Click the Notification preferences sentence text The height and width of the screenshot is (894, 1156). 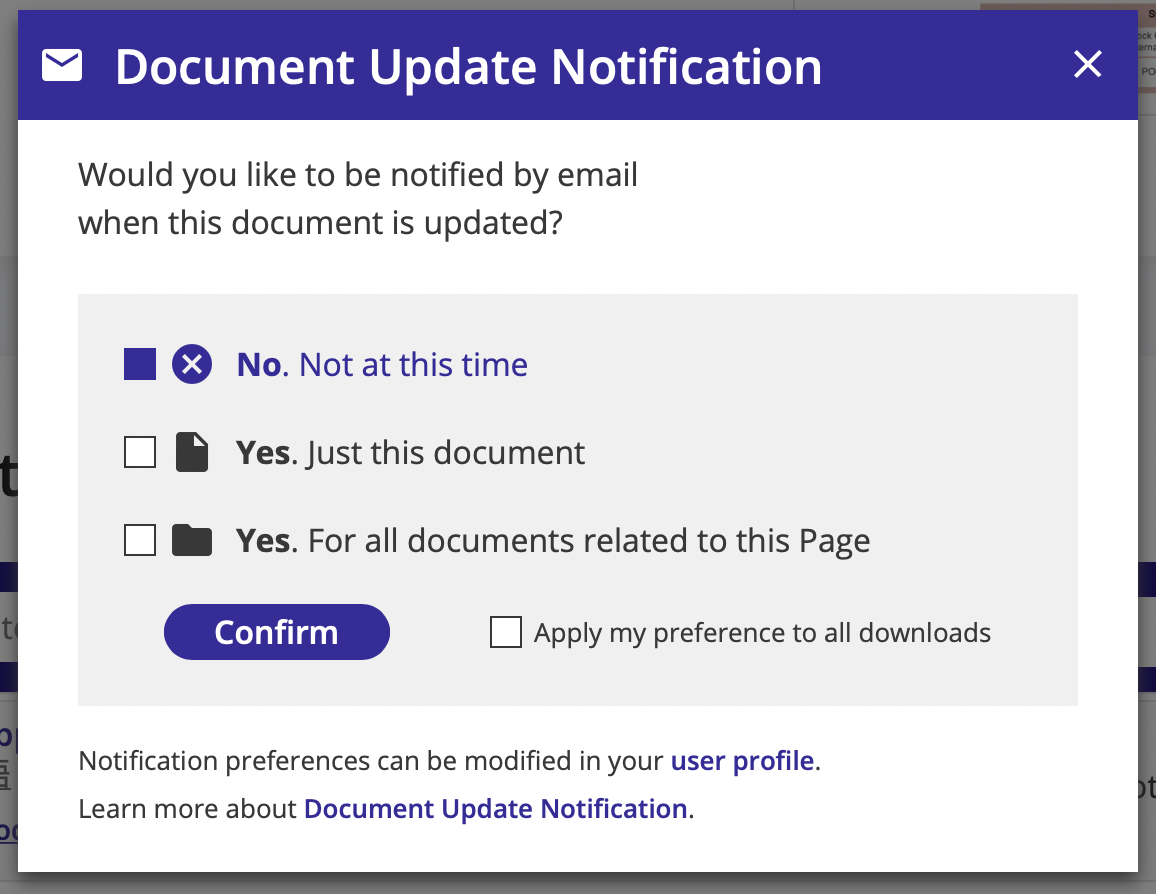370,761
